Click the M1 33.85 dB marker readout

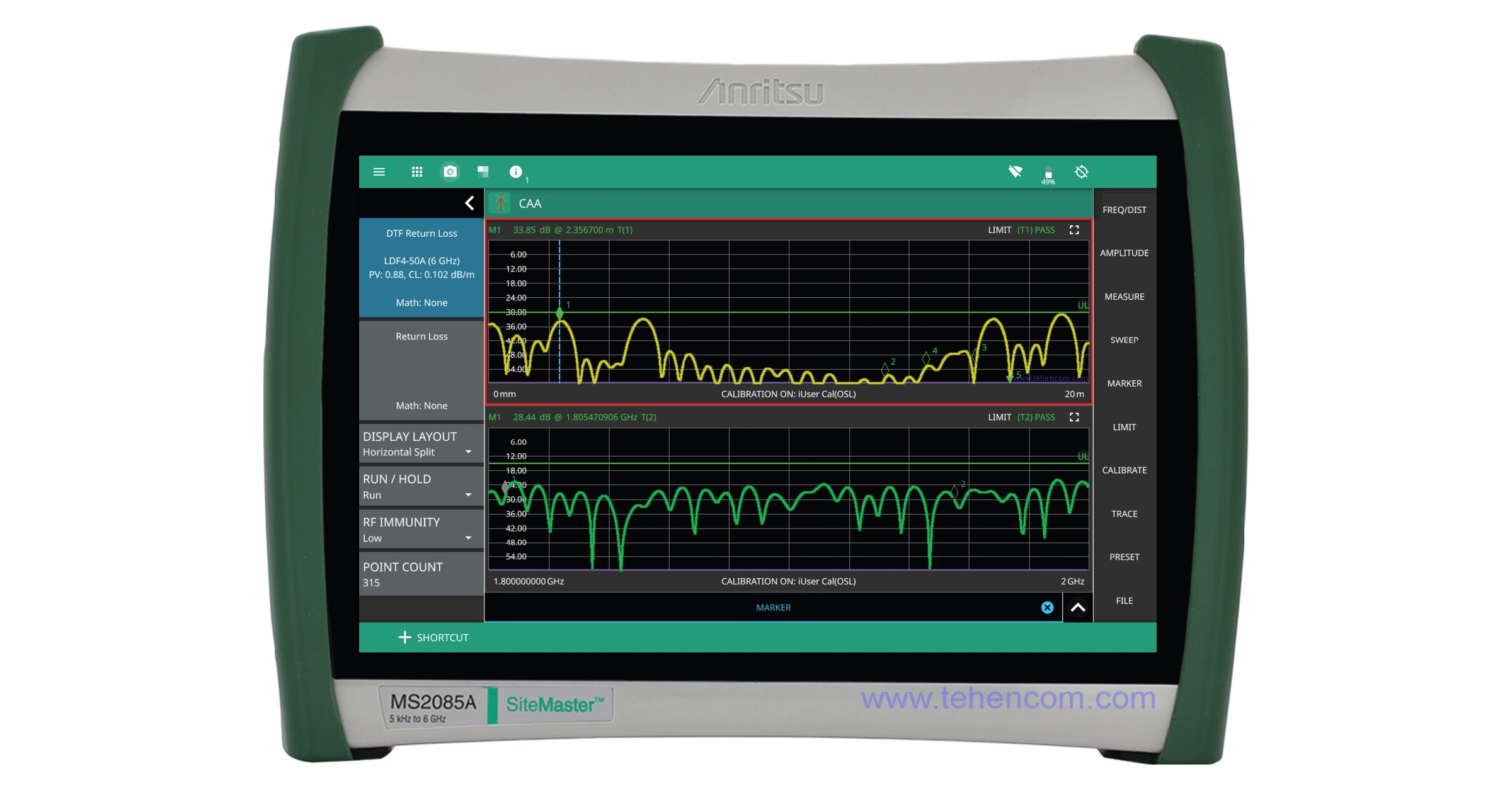[x=561, y=230]
